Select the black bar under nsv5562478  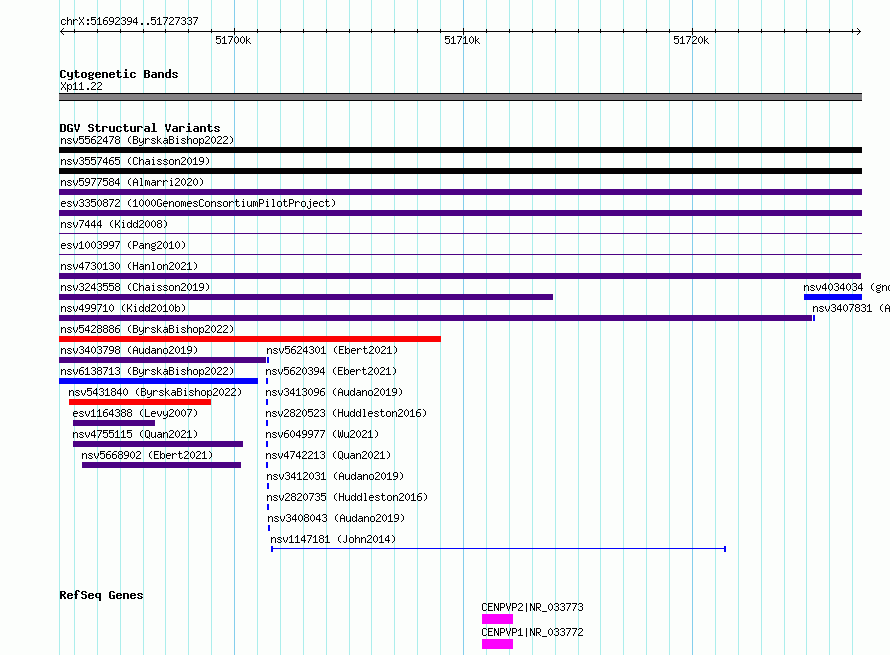pyautogui.click(x=460, y=150)
